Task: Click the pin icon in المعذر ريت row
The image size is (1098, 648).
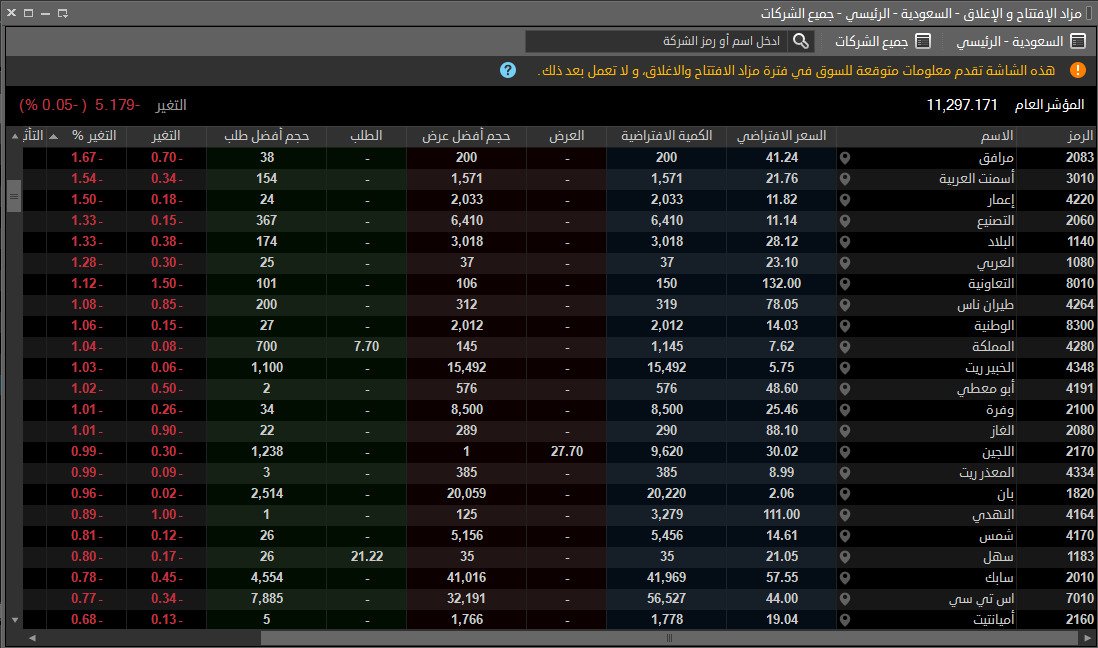Action: coord(845,473)
